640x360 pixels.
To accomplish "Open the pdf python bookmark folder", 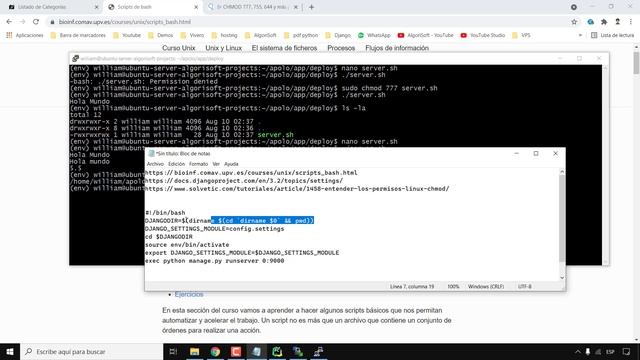I will coord(301,35).
